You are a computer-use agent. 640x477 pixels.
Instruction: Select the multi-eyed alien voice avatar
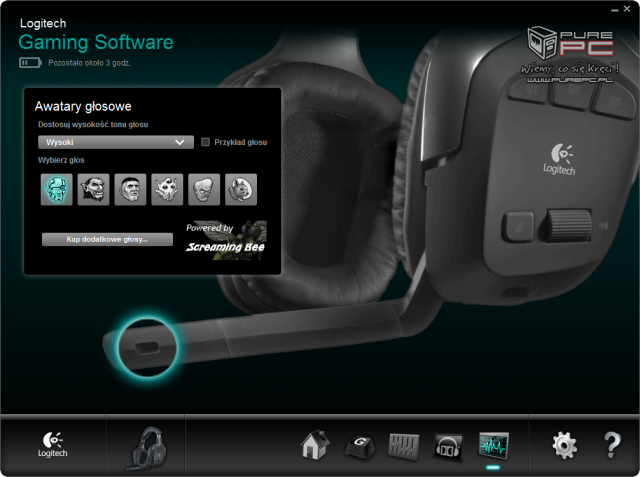167,189
